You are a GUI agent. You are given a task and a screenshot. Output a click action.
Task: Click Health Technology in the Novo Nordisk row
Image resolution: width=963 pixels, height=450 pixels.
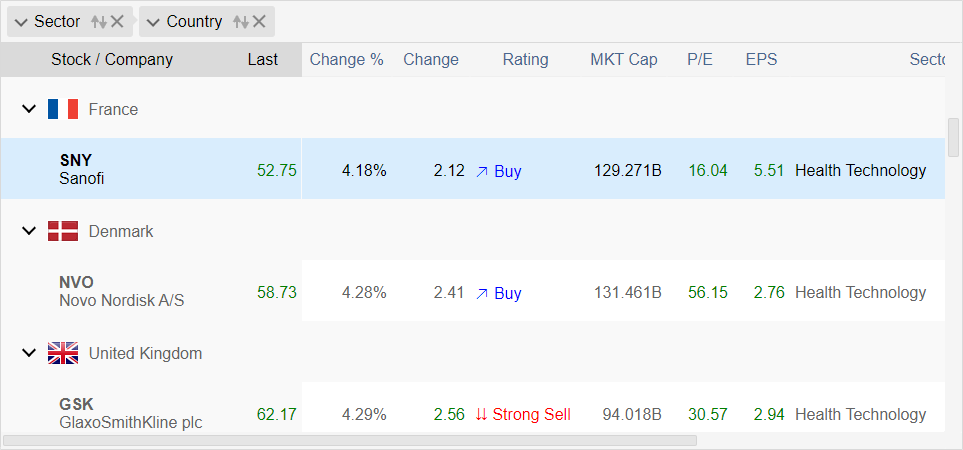click(860, 293)
